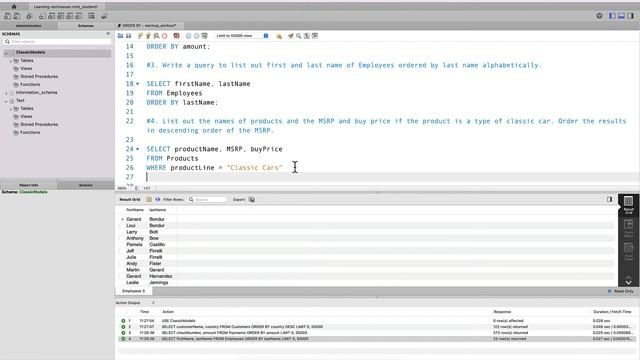
Task: Switch to the Schemas tab
Action: coord(86,26)
